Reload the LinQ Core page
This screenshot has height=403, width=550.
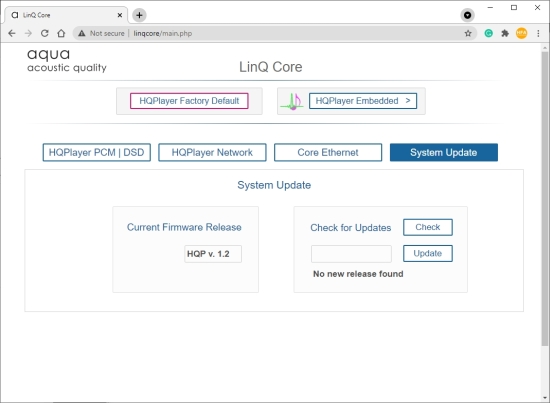click(45, 33)
